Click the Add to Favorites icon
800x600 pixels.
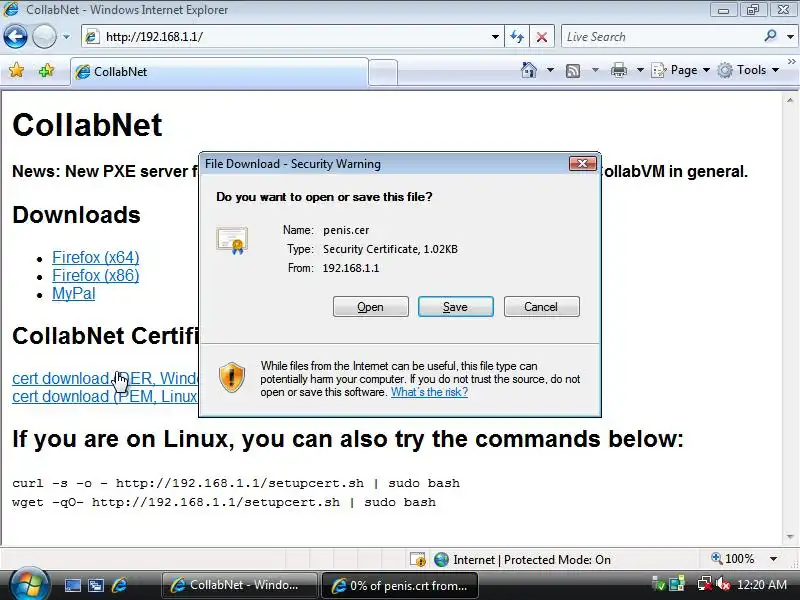point(46,70)
